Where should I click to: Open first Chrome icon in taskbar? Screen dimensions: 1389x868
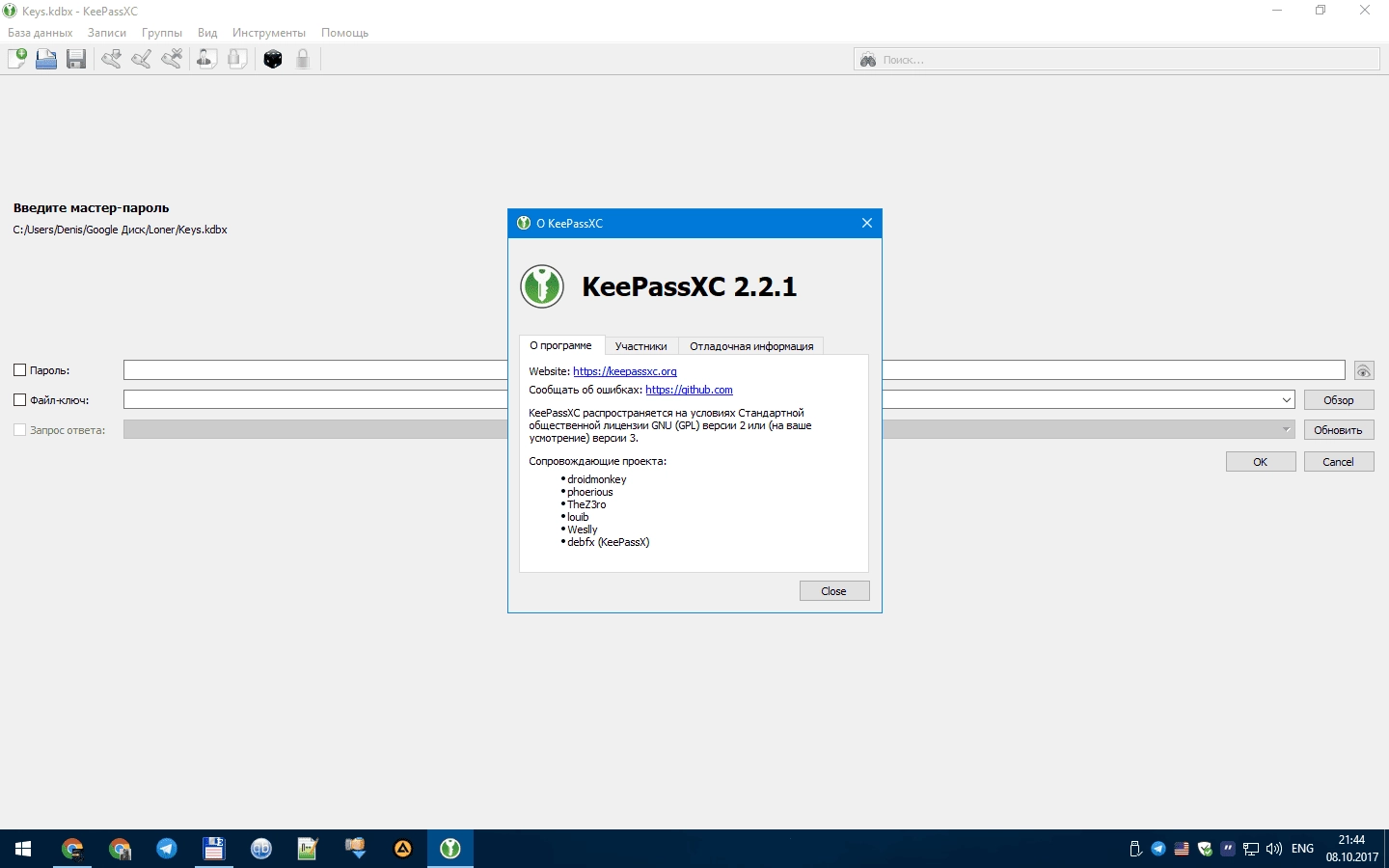[x=72, y=849]
